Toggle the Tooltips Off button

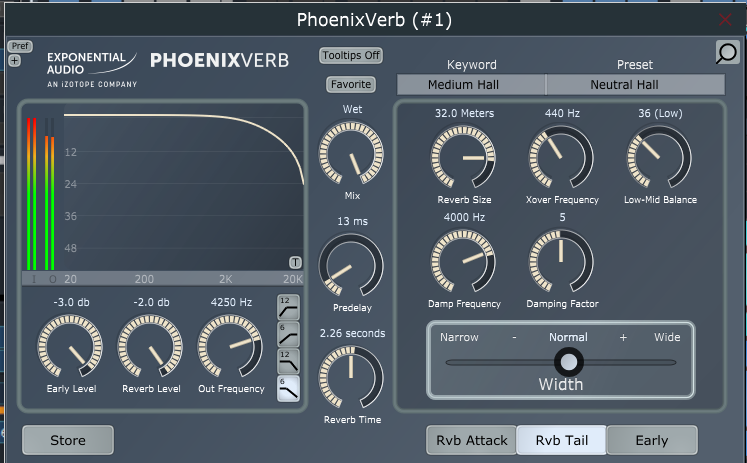(351, 55)
